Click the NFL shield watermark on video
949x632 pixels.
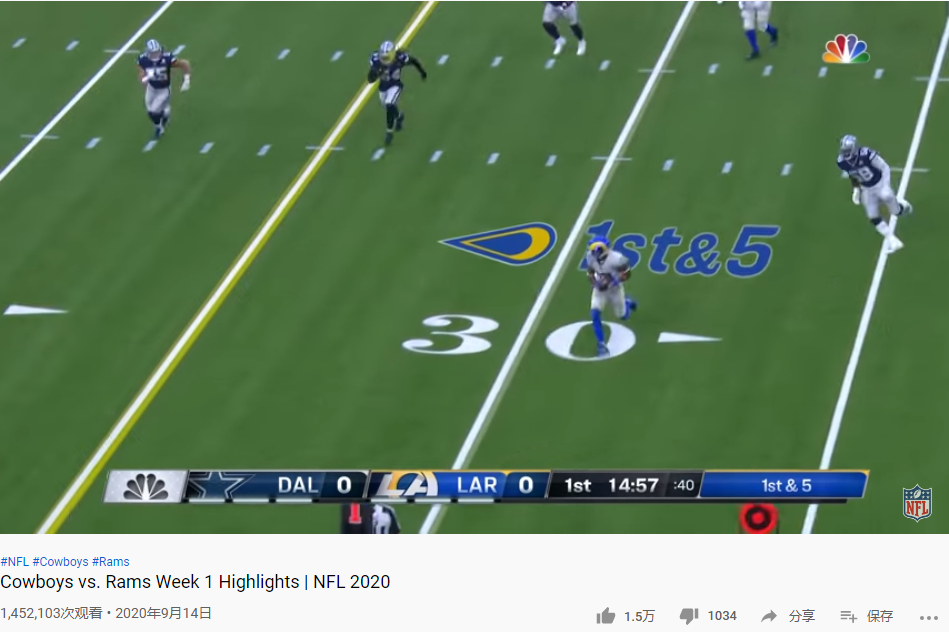click(916, 502)
